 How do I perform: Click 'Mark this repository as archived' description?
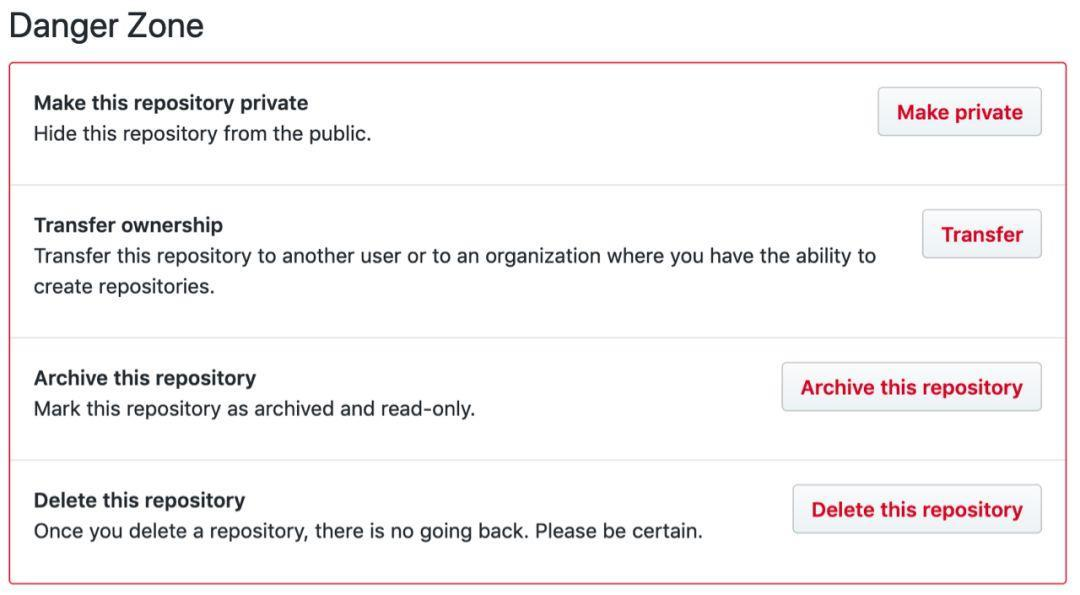pyautogui.click(x=184, y=409)
